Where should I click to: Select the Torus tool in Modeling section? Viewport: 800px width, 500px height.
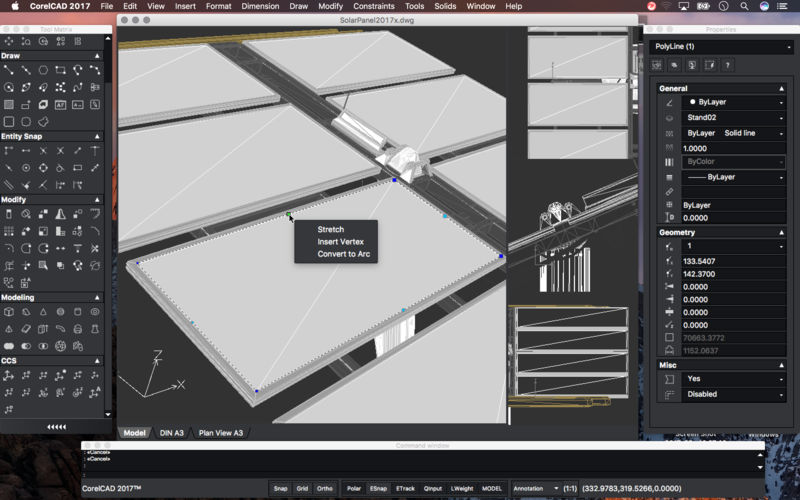coord(95,312)
